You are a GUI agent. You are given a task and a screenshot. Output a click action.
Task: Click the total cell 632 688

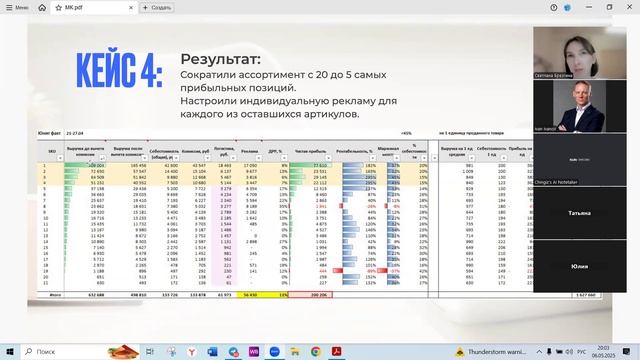coord(85,294)
